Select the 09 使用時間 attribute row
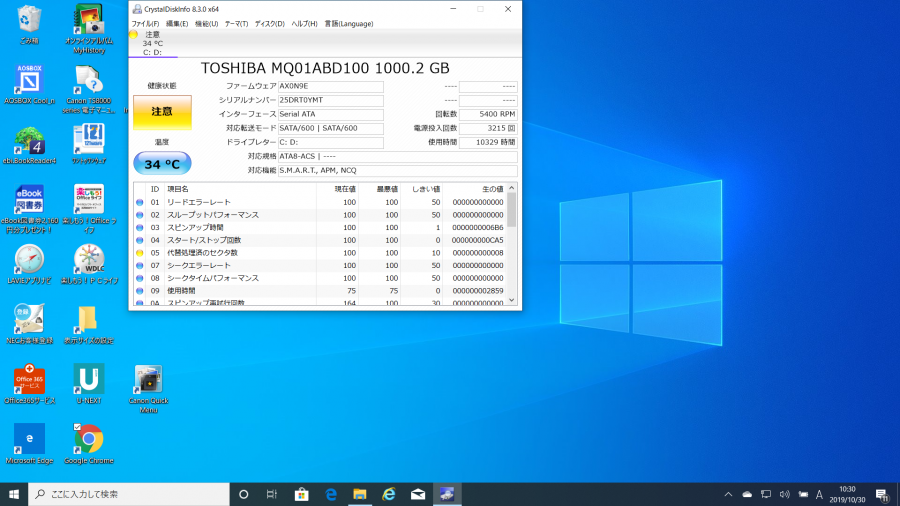The width and height of the screenshot is (900, 506). [x=320, y=291]
